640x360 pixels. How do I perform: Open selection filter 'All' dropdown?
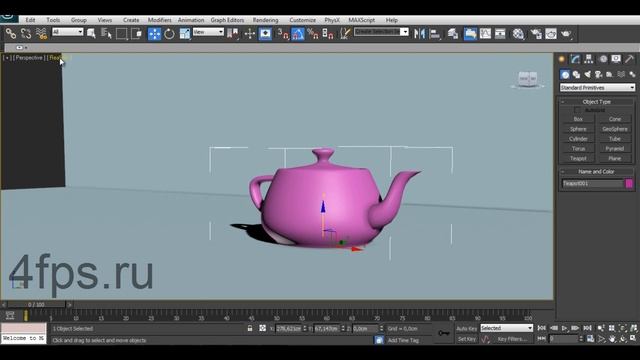(x=68, y=32)
